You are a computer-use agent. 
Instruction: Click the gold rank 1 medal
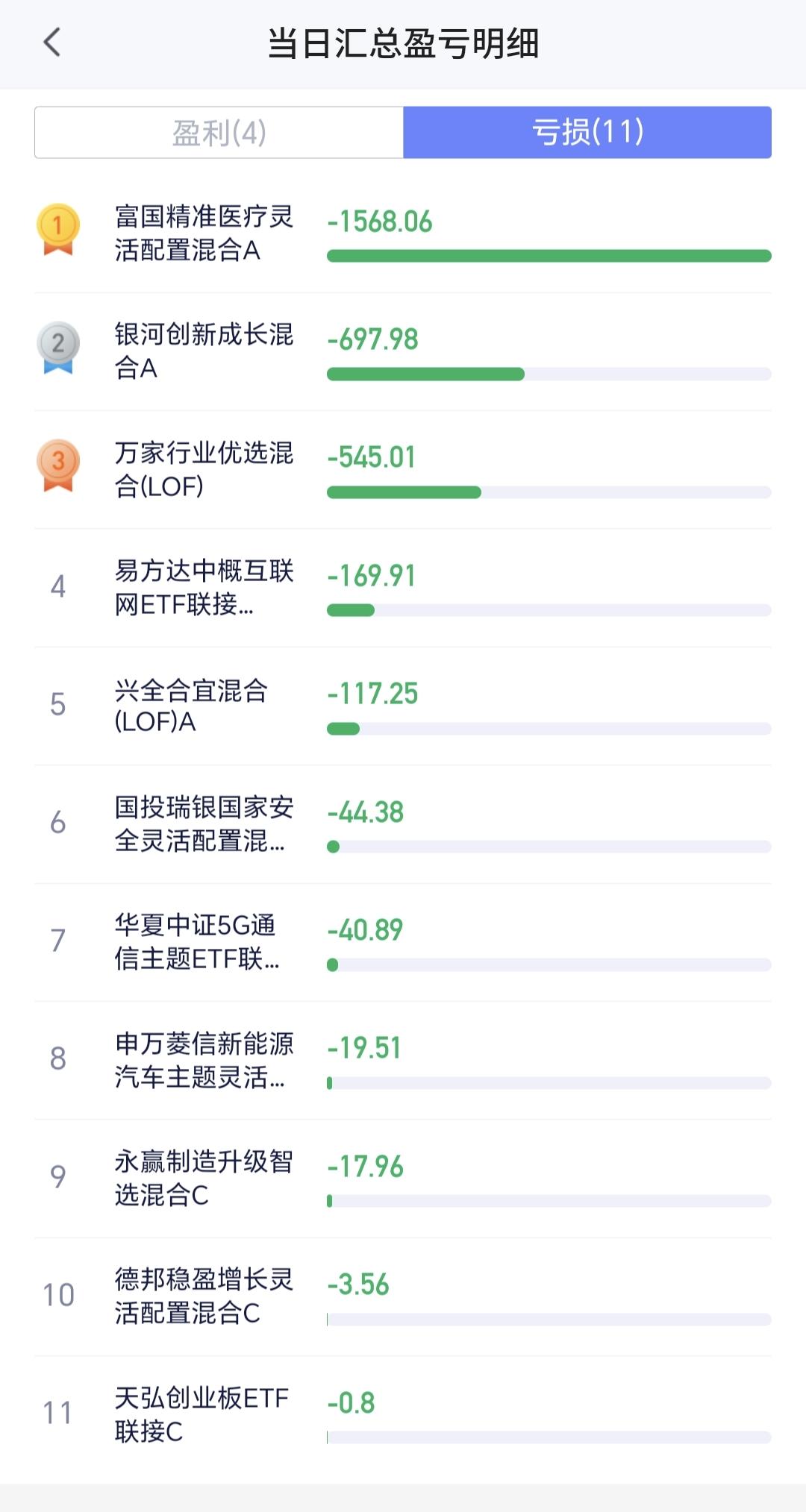click(58, 230)
